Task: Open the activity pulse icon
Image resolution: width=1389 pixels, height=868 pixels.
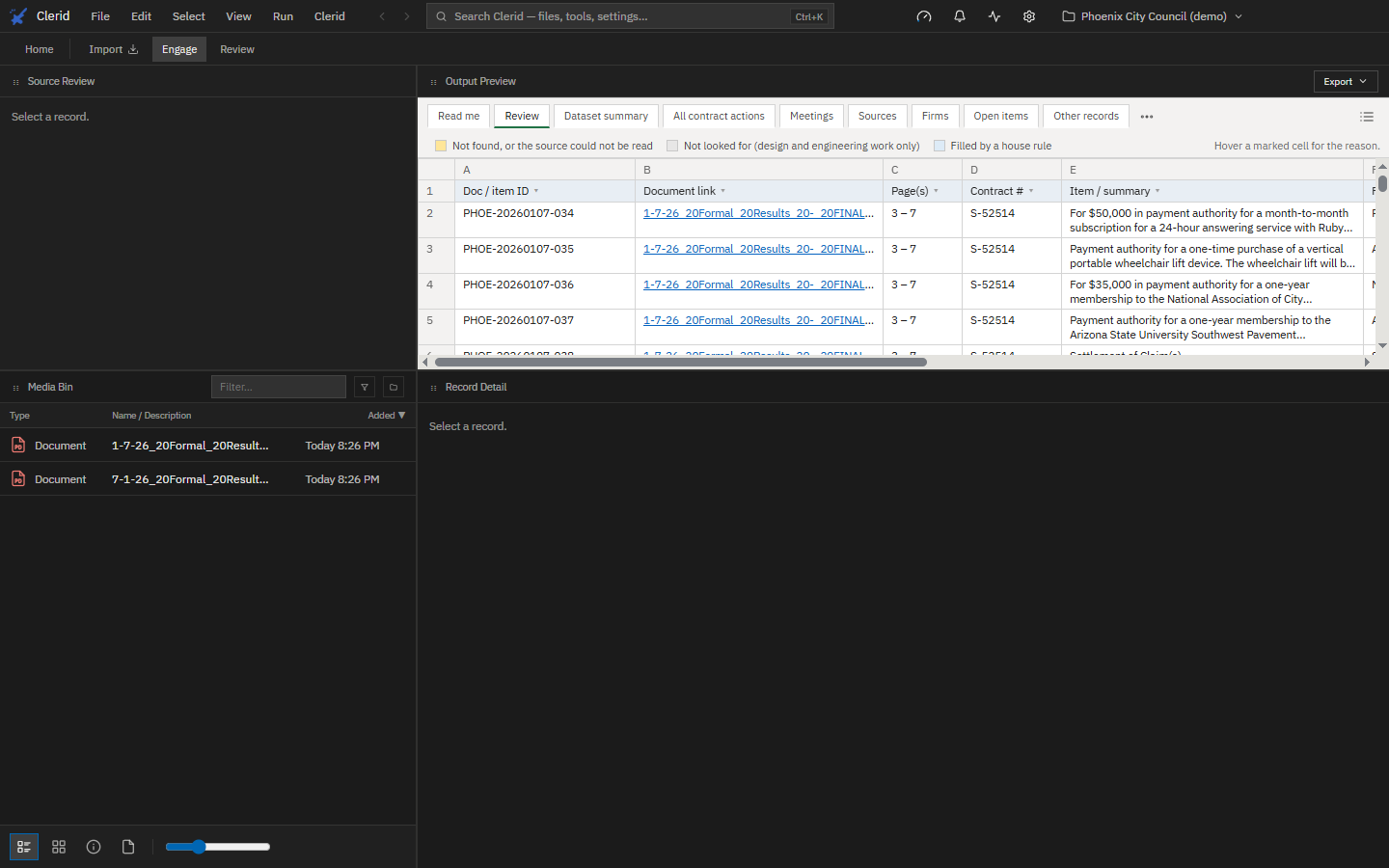Action: point(994,16)
